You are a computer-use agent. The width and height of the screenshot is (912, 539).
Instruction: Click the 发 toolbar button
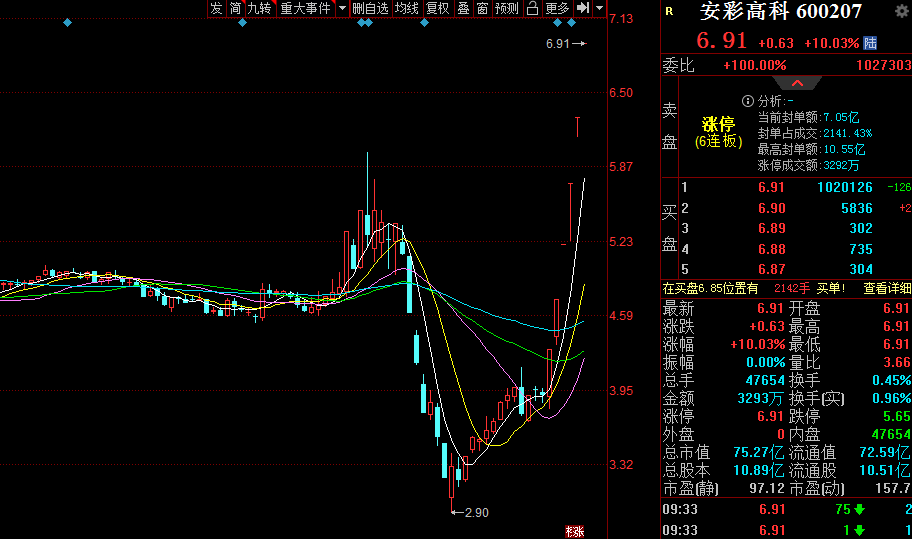pos(216,8)
